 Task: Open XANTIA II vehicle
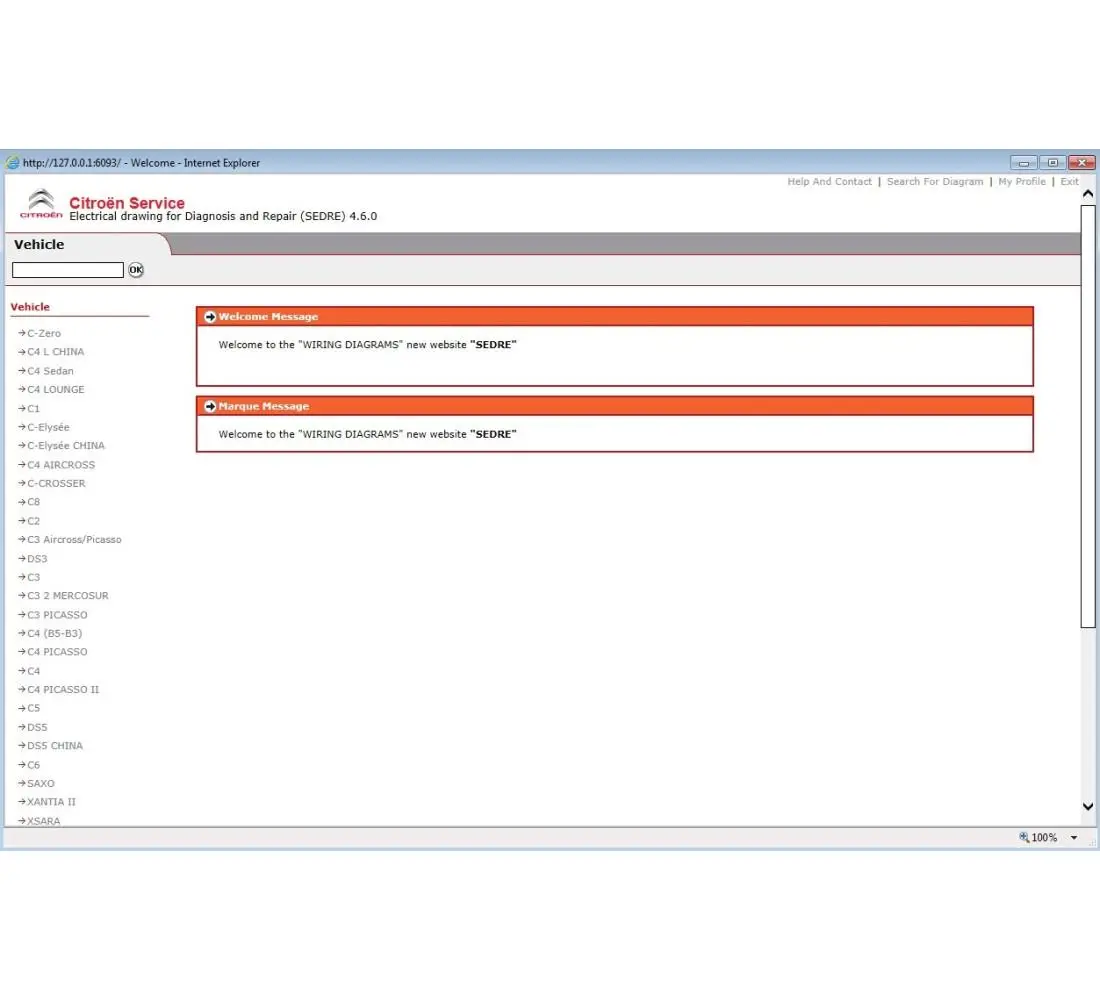[51, 802]
